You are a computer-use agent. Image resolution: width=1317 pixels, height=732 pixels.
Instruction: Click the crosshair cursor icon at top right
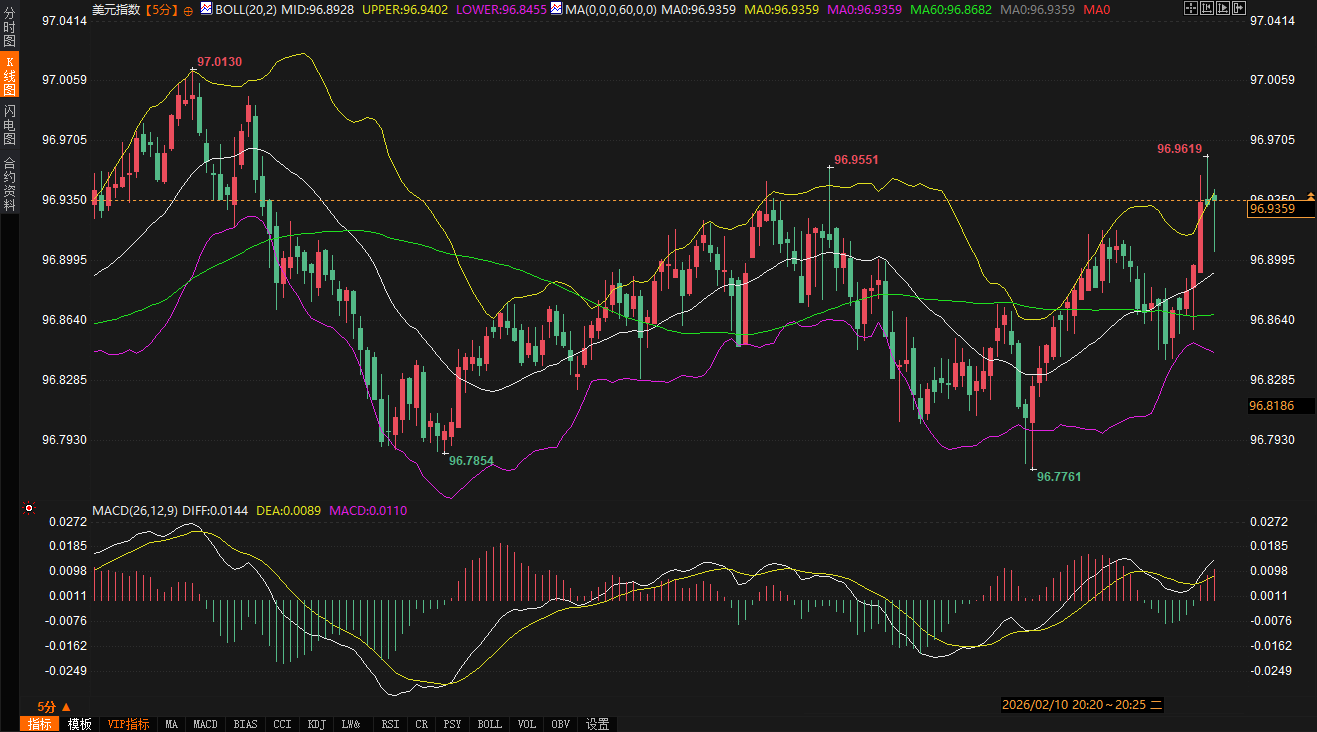(1190, 8)
